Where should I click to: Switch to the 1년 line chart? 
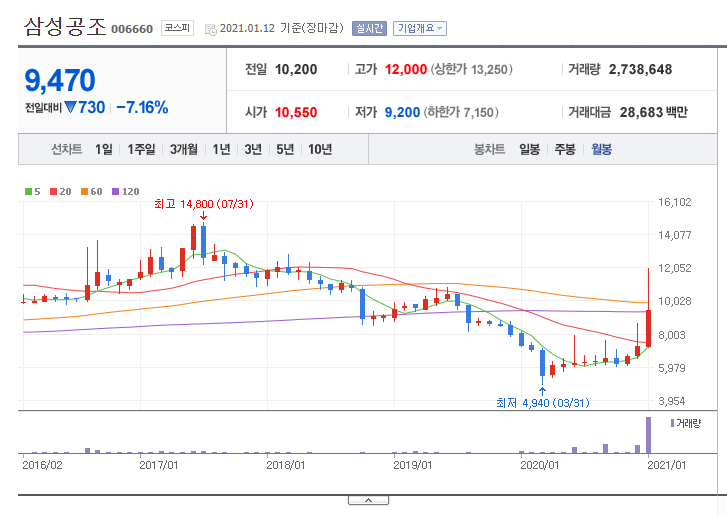221,149
